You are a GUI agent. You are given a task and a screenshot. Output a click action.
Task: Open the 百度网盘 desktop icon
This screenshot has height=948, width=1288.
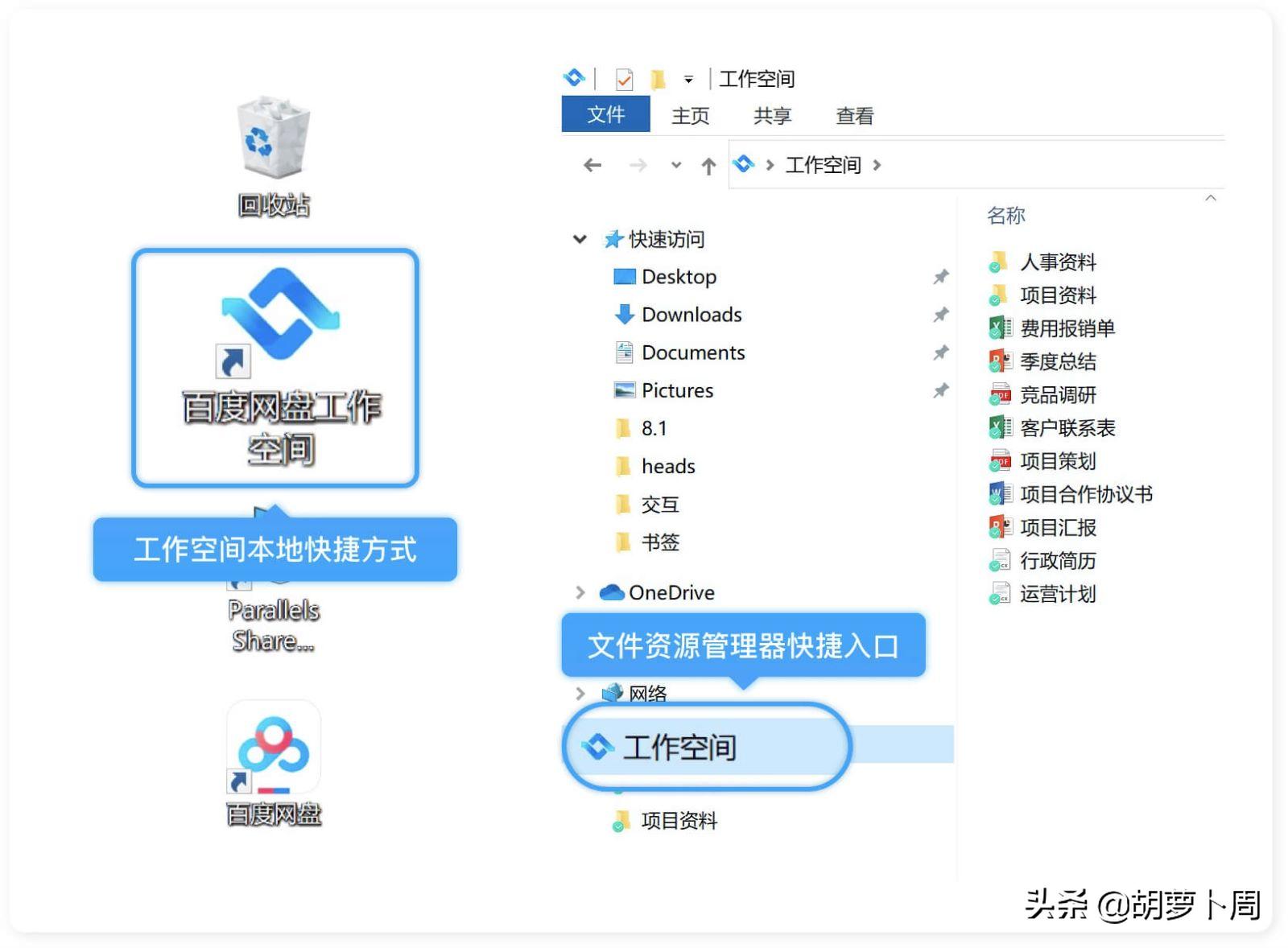pos(272,748)
